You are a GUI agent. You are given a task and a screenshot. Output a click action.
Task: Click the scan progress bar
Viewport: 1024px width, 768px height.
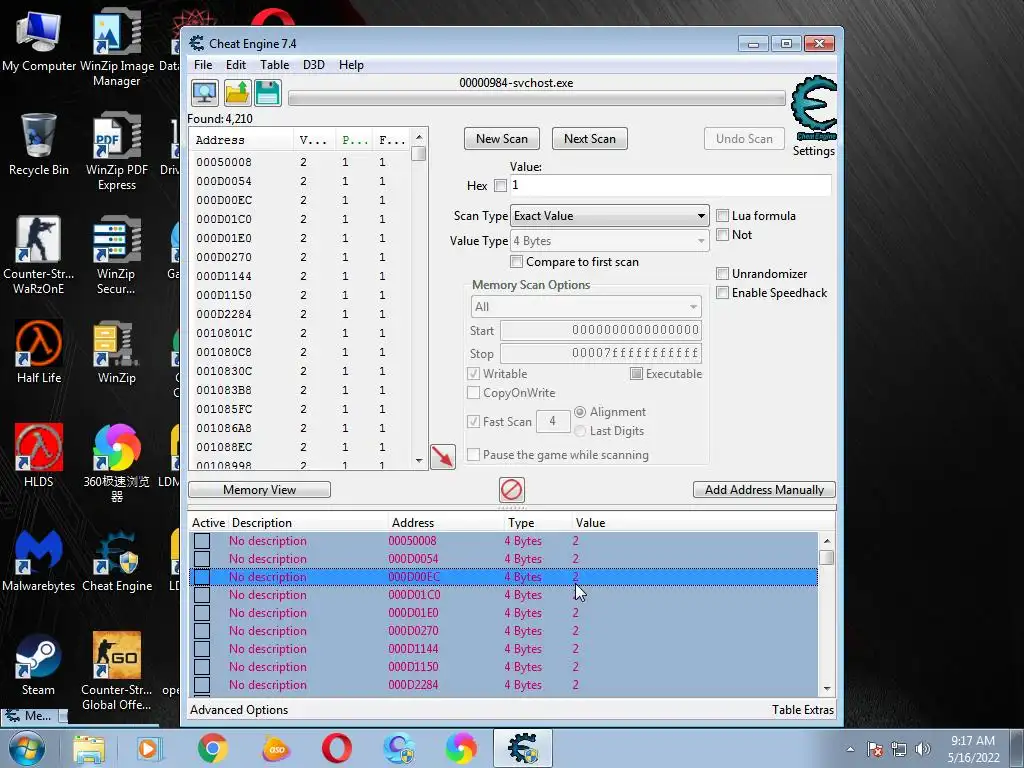[537, 99]
